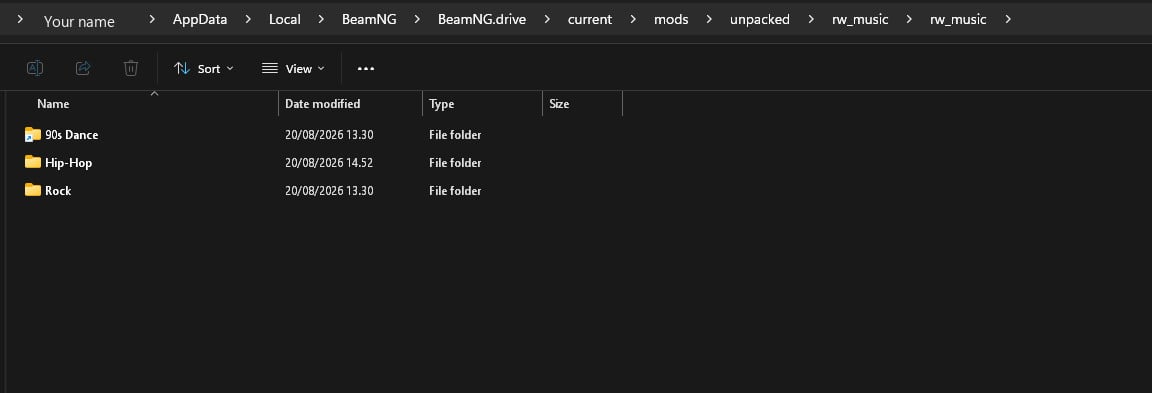Expand chevron between current and mods
The height and width of the screenshot is (393, 1152).
(633, 20)
